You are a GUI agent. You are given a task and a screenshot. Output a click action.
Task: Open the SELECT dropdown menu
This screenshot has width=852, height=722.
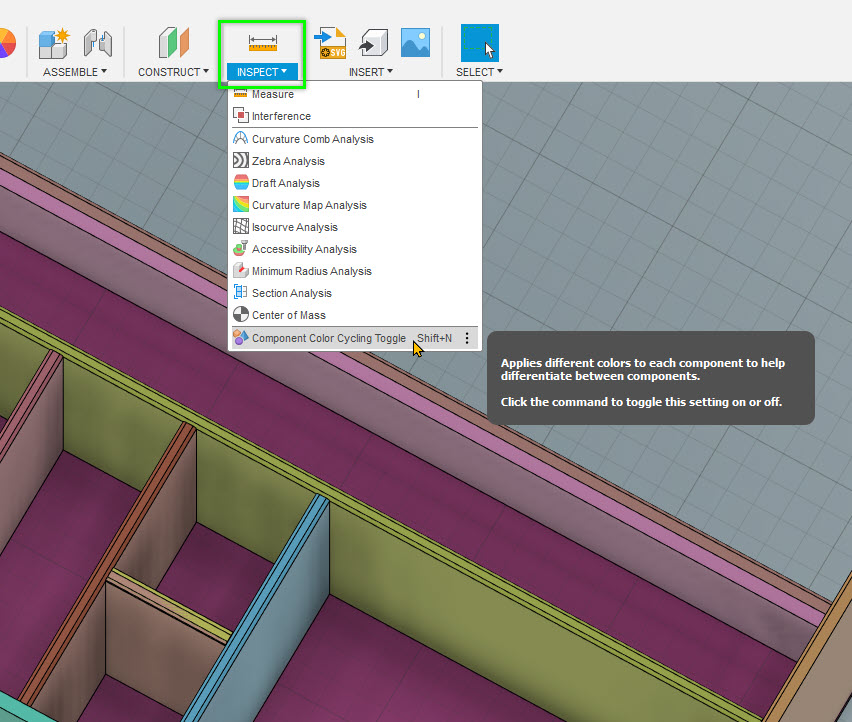tap(479, 72)
